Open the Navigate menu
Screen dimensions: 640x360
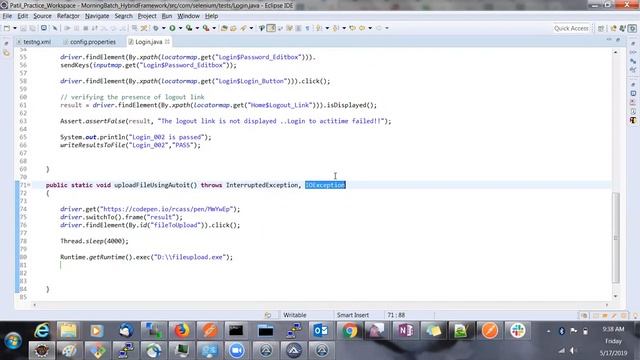97,16
